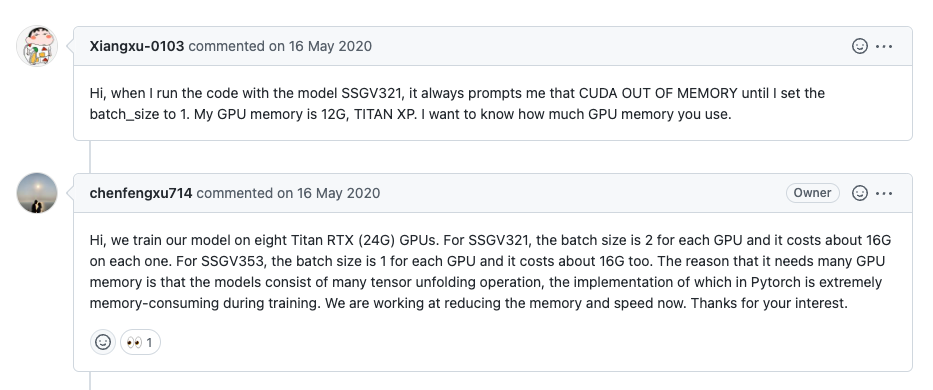This screenshot has height=390, width=933.
Task: Open the first comment's 16 May 2020 timestamp
Action: pos(330,46)
